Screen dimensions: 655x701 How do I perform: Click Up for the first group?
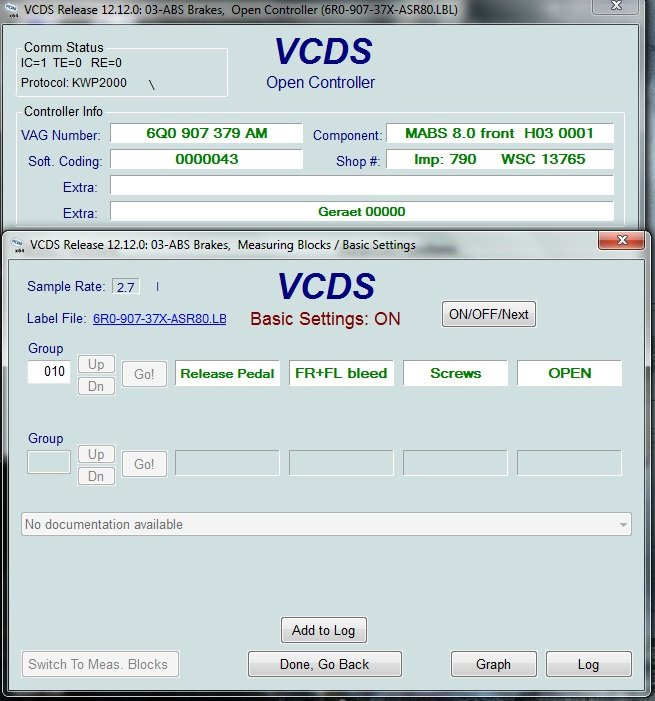point(96,364)
